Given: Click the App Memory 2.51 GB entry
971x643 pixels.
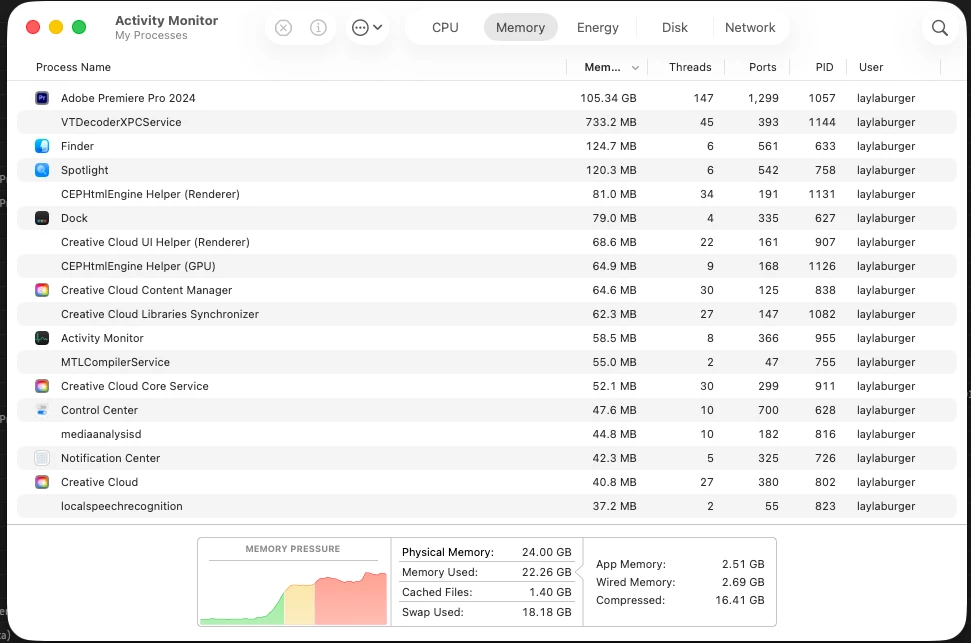Looking at the screenshot, I should point(680,564).
